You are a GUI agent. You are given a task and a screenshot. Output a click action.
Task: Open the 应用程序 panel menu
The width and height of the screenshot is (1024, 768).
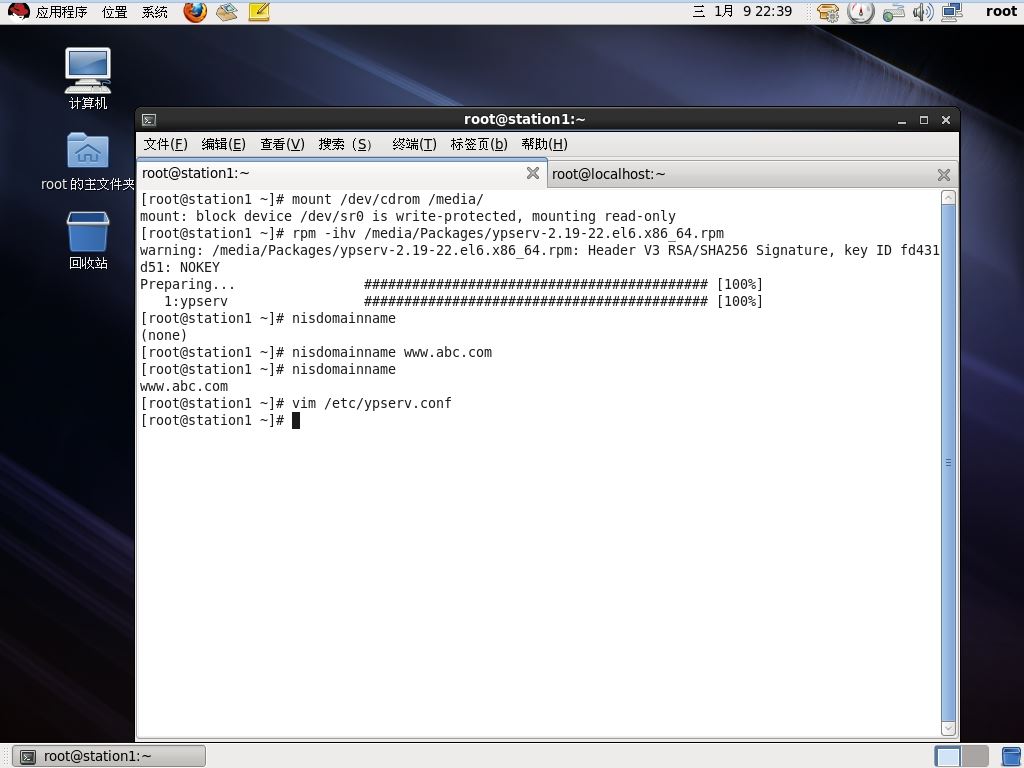coord(61,12)
